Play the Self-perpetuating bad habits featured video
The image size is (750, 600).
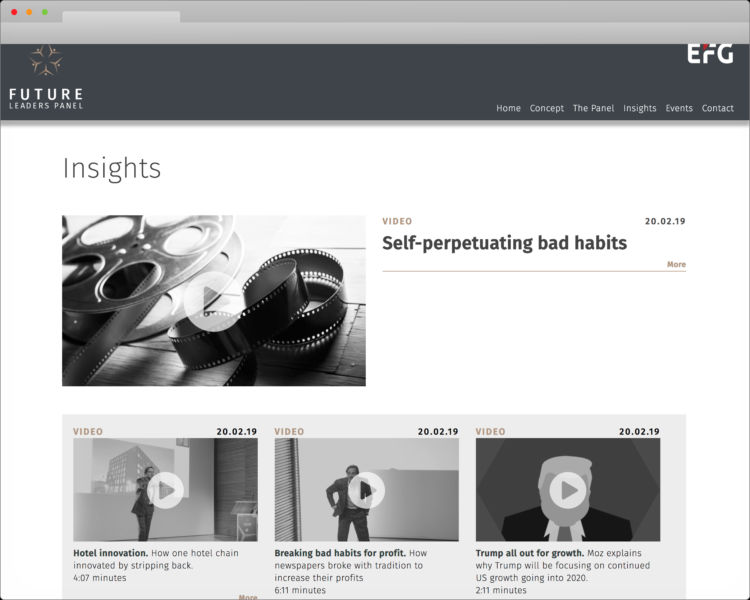click(213, 301)
